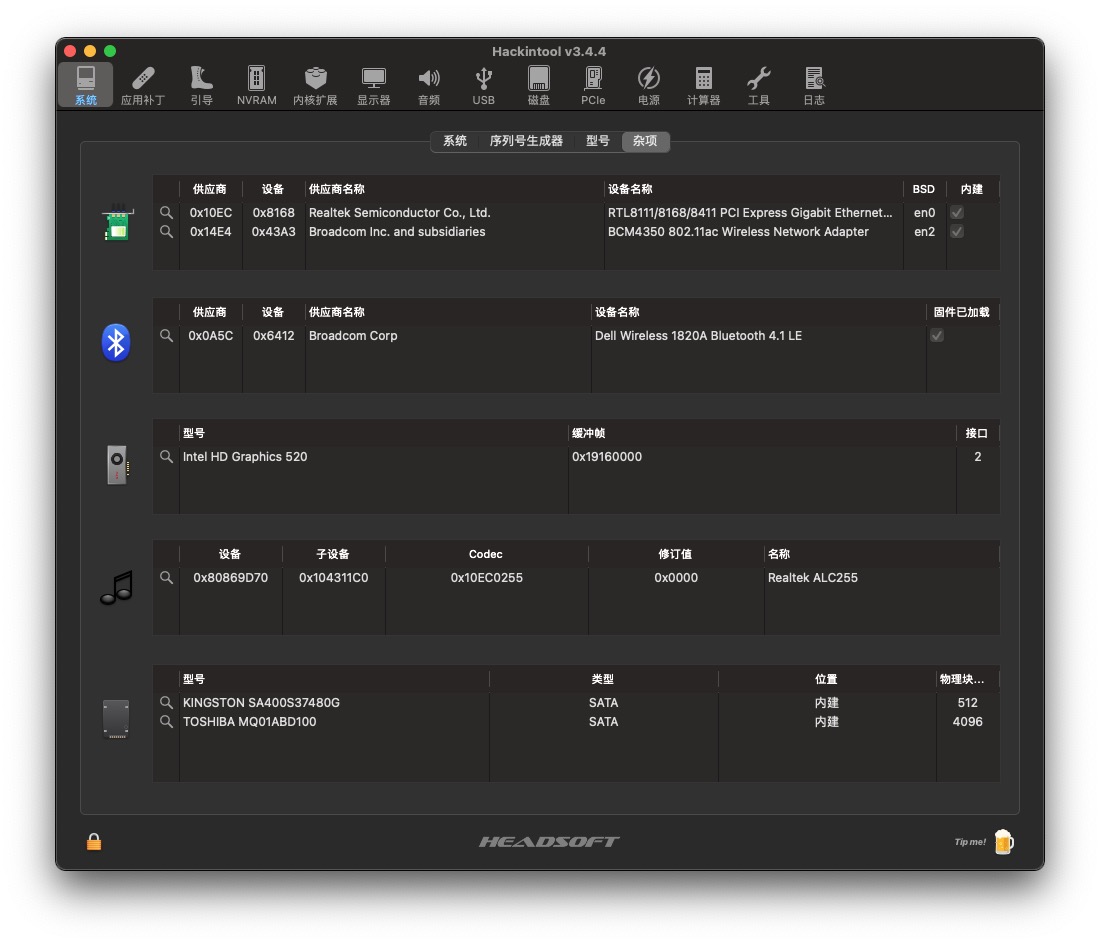The height and width of the screenshot is (944, 1100).
Task: Click the HEADSOFT logo link
Action: pyautogui.click(x=549, y=842)
